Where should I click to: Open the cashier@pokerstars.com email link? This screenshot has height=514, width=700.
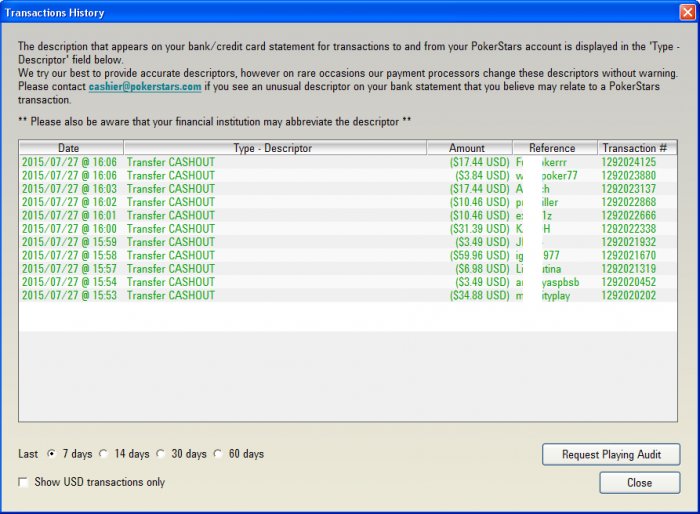click(145, 87)
